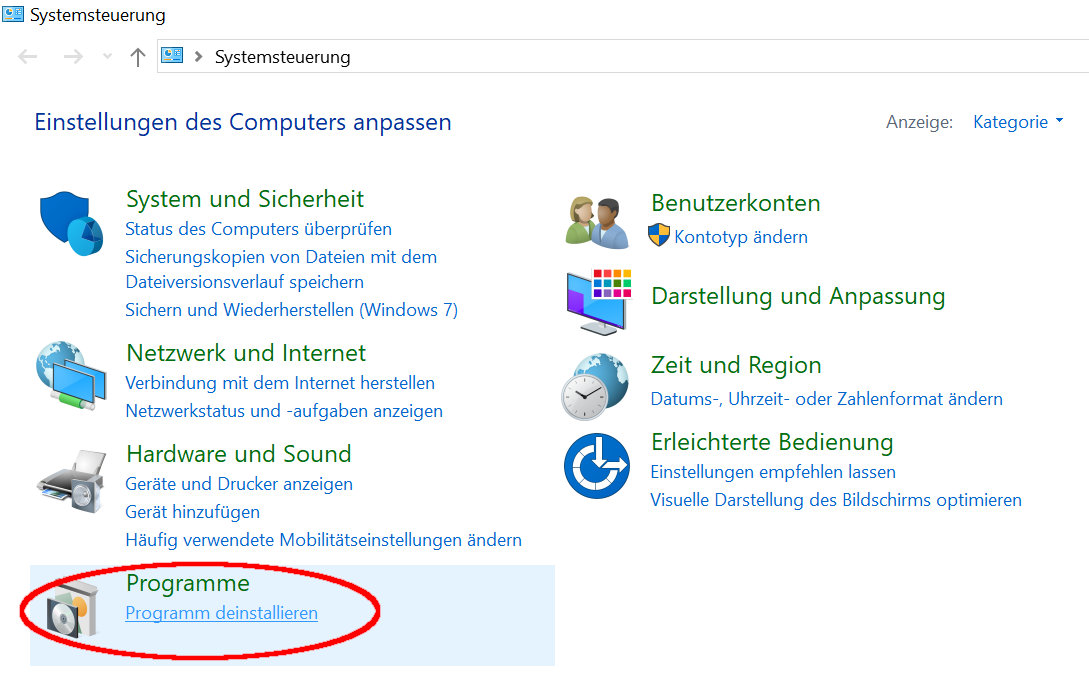The image size is (1089, 696).
Task: Open Benutzerkonten category
Action: [735, 203]
